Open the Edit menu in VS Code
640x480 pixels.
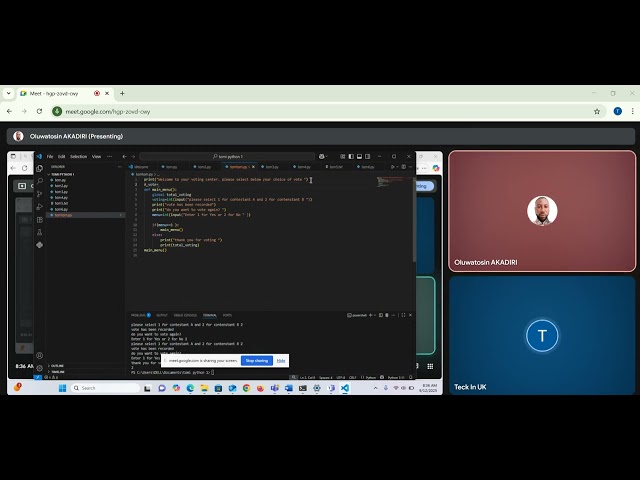click(61, 156)
